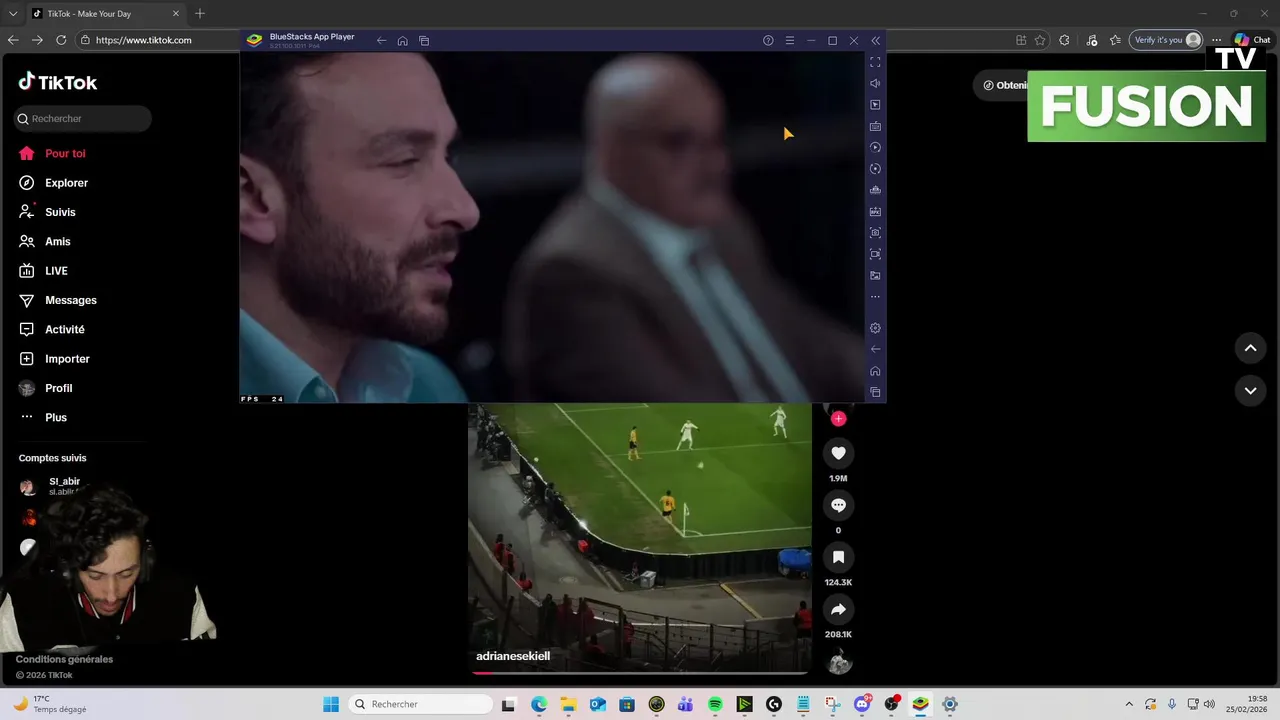Go to previous video with up chevron
The height and width of the screenshot is (720, 1280).
pyautogui.click(x=1250, y=348)
